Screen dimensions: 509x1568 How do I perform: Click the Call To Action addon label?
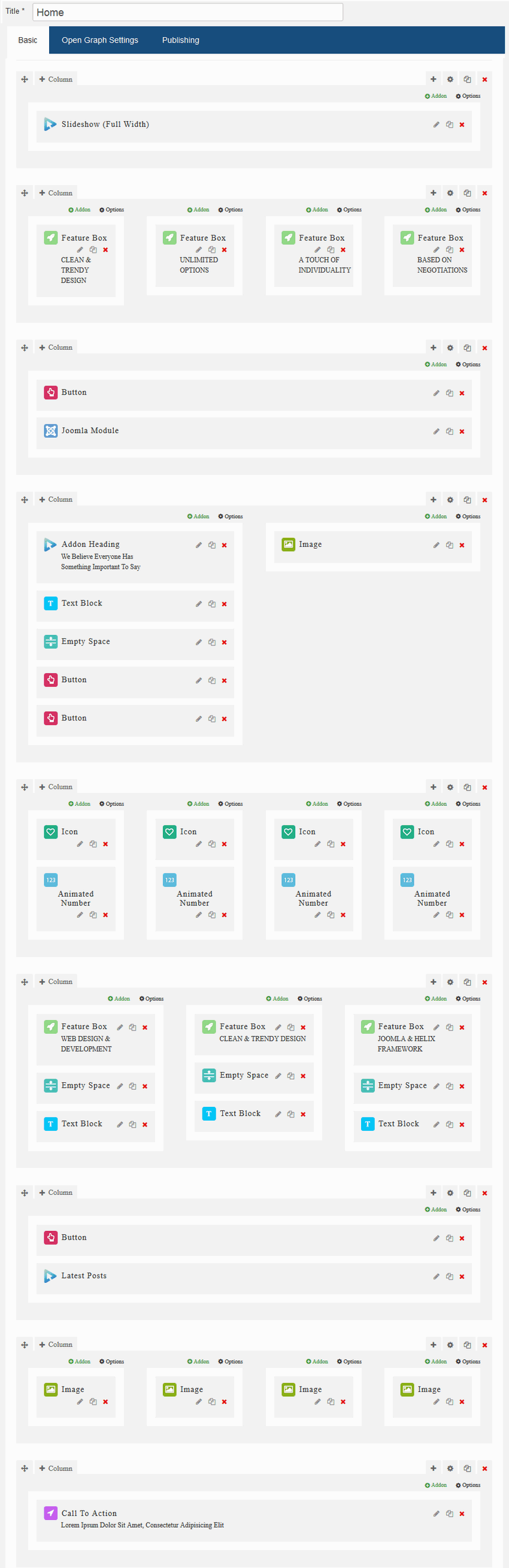click(89, 1513)
